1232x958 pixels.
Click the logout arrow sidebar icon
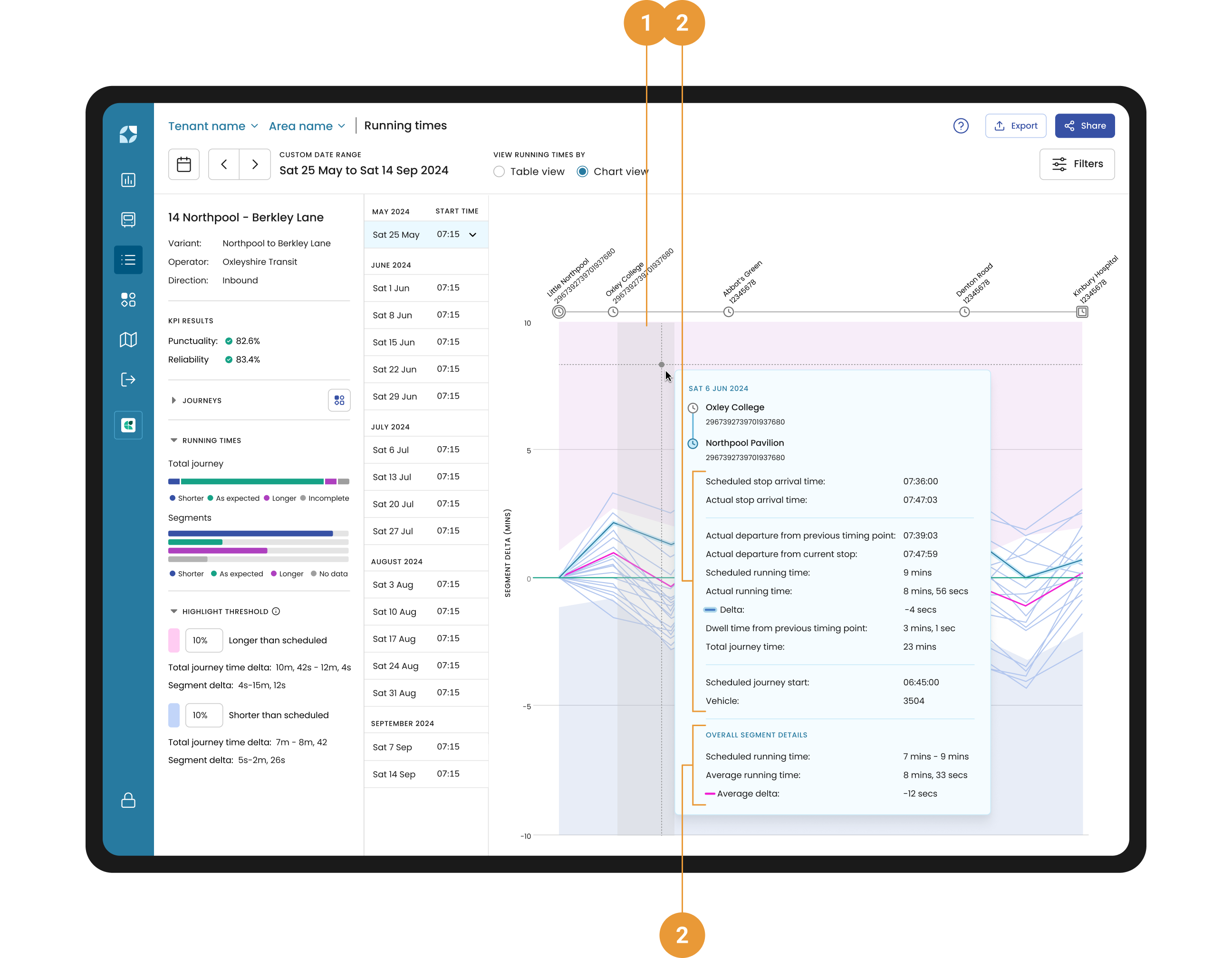(128, 380)
